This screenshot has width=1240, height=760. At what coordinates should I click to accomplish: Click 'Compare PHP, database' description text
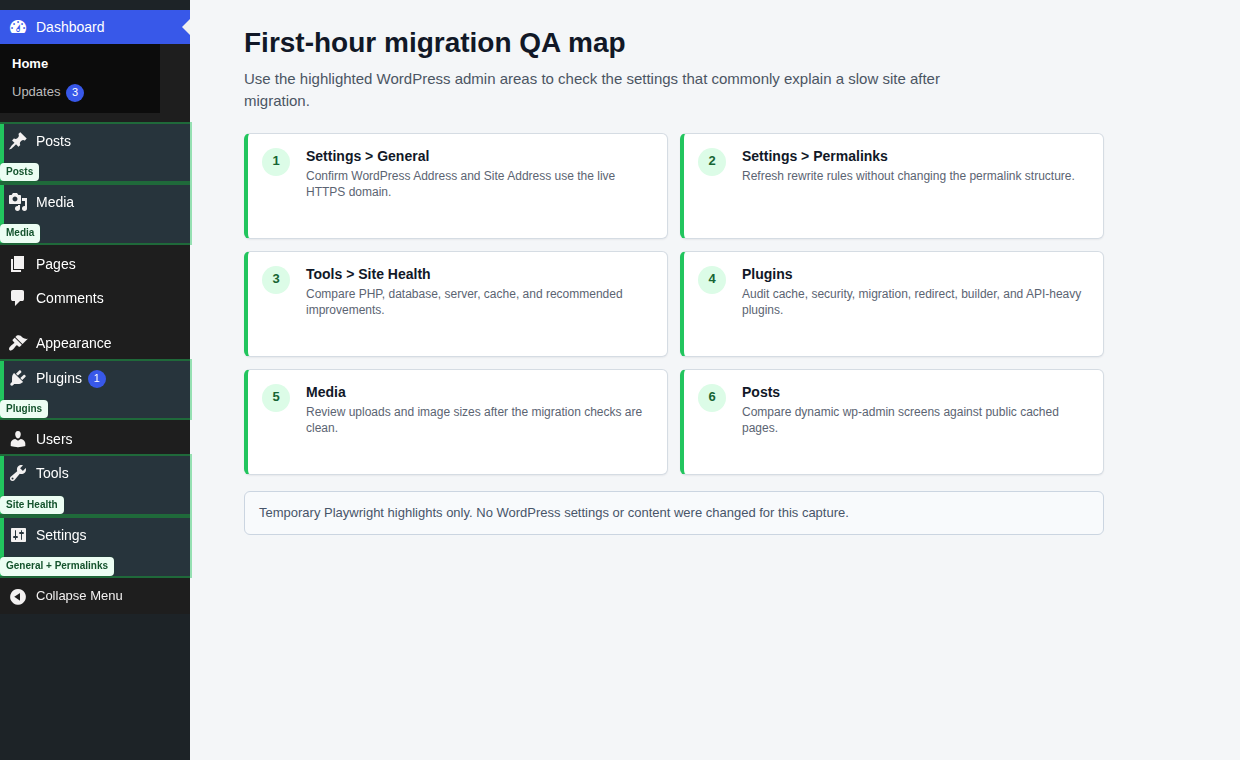click(x=464, y=302)
